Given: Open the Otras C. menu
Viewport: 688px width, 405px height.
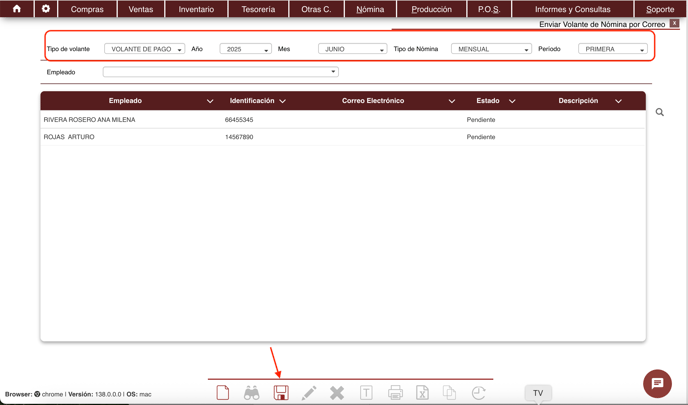Looking at the screenshot, I should coord(316,9).
